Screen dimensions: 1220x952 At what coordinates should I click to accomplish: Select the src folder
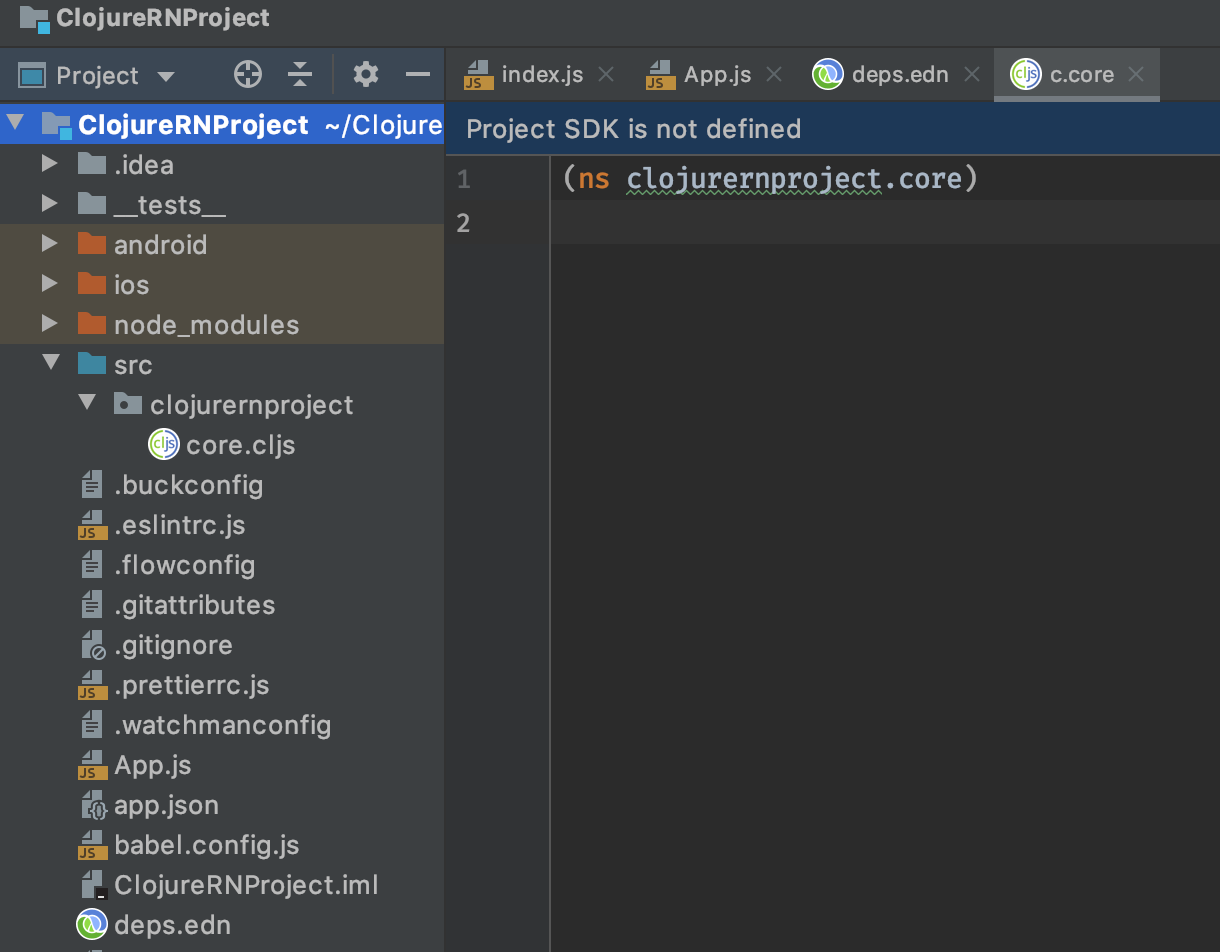tap(133, 365)
